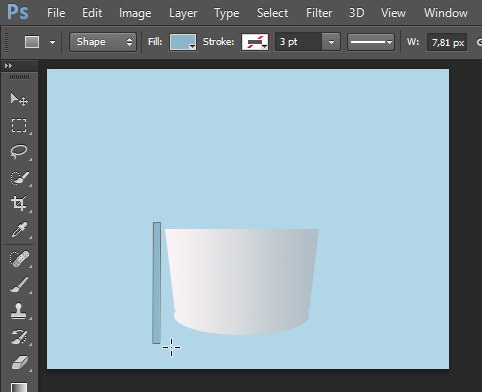
Task: Choose the Lasso tool
Action: pos(19,152)
